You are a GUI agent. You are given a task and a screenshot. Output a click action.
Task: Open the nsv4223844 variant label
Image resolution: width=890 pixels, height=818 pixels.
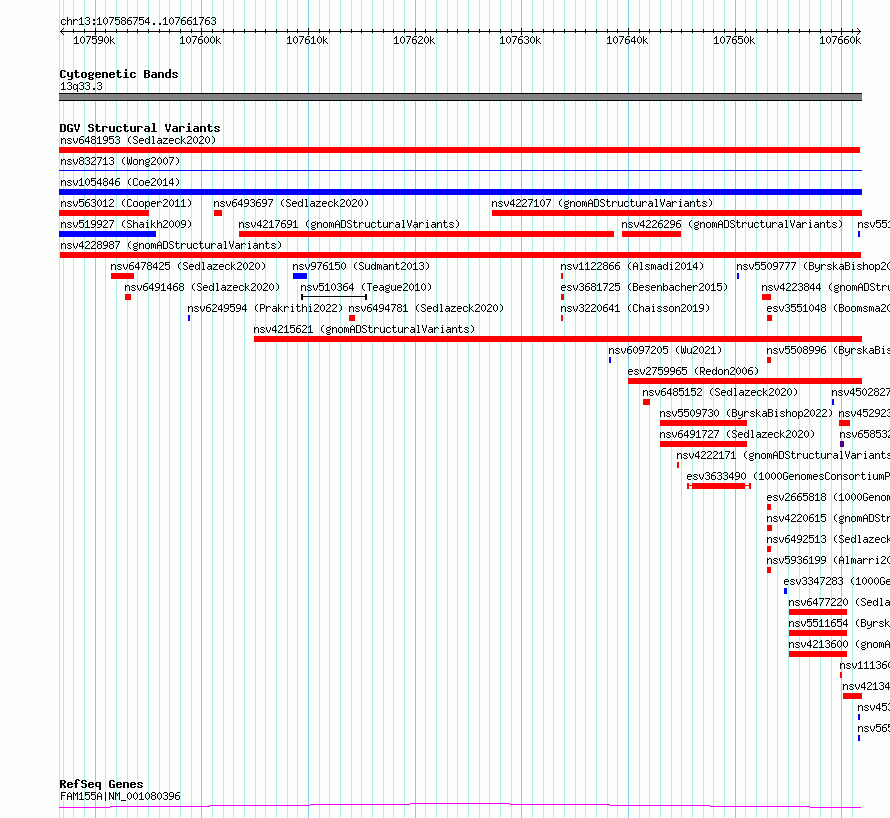pos(825,287)
